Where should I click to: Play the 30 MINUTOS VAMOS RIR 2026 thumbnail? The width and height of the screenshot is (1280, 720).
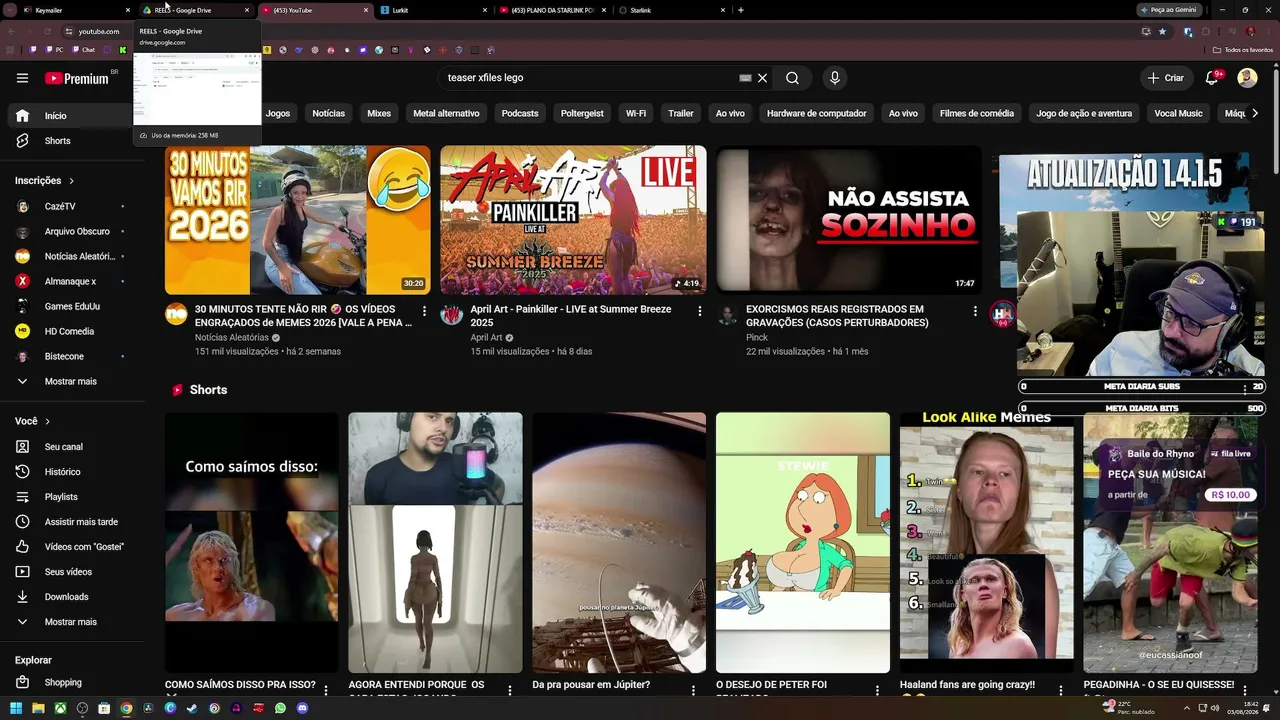point(298,220)
